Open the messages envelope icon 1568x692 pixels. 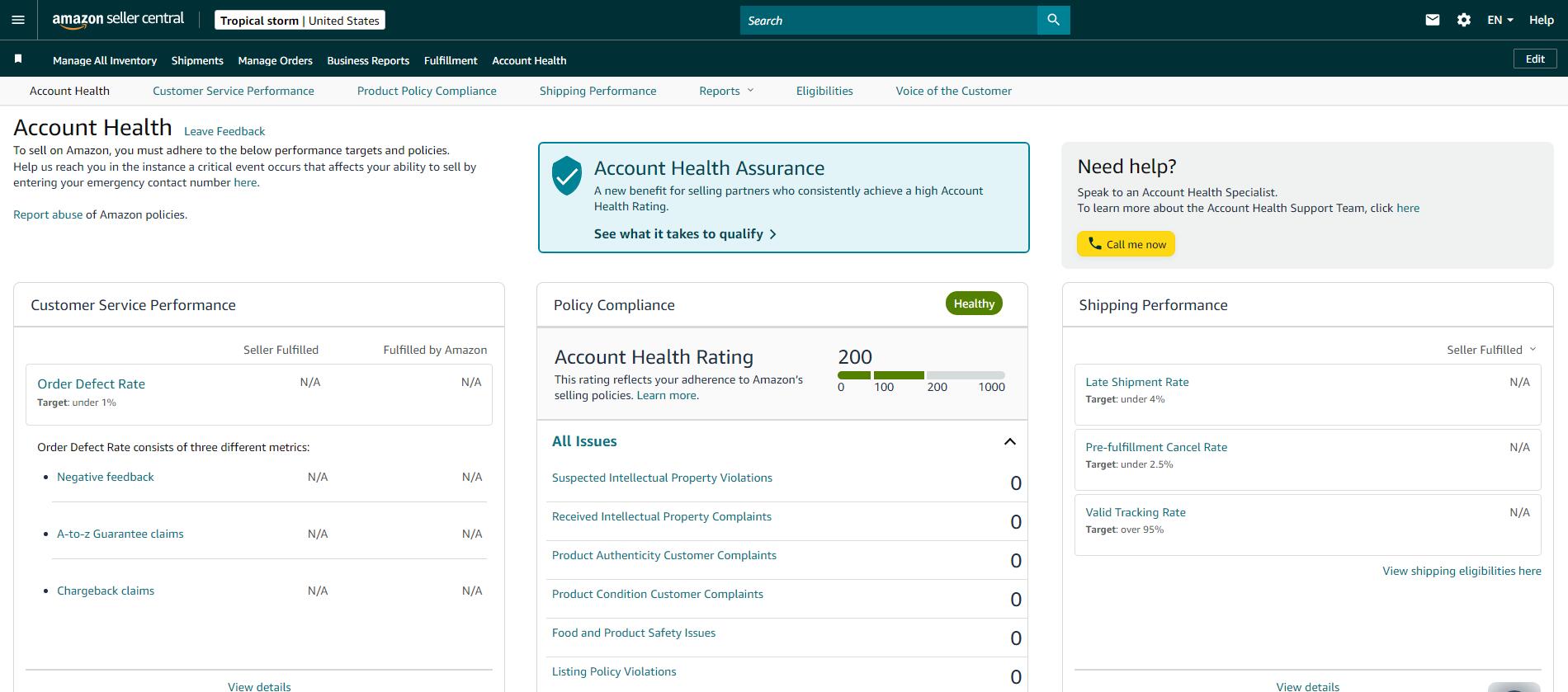coord(1433,20)
